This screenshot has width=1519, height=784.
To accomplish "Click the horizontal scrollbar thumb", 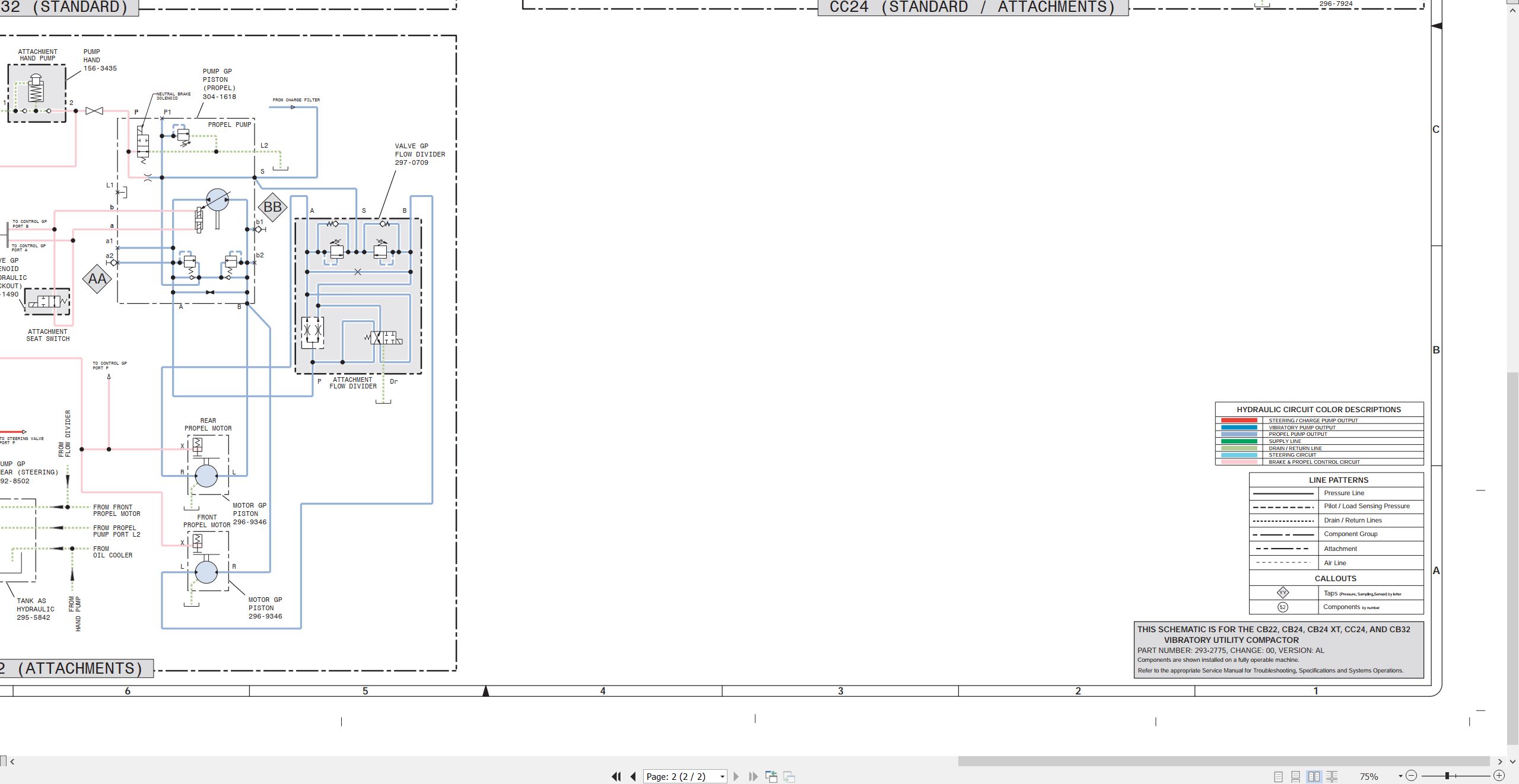I will point(1224,761).
